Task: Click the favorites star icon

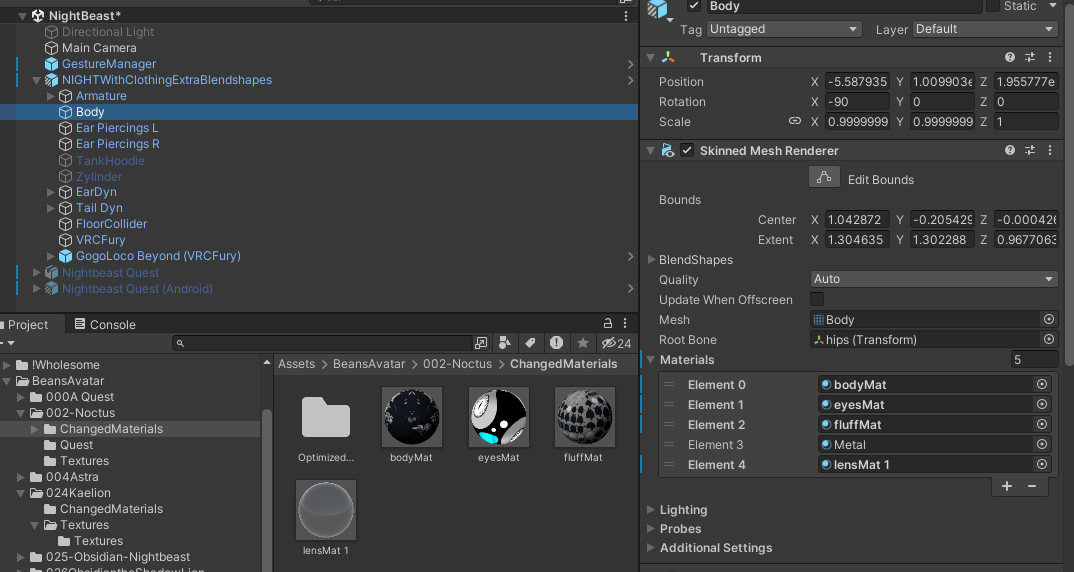Action: (582, 343)
